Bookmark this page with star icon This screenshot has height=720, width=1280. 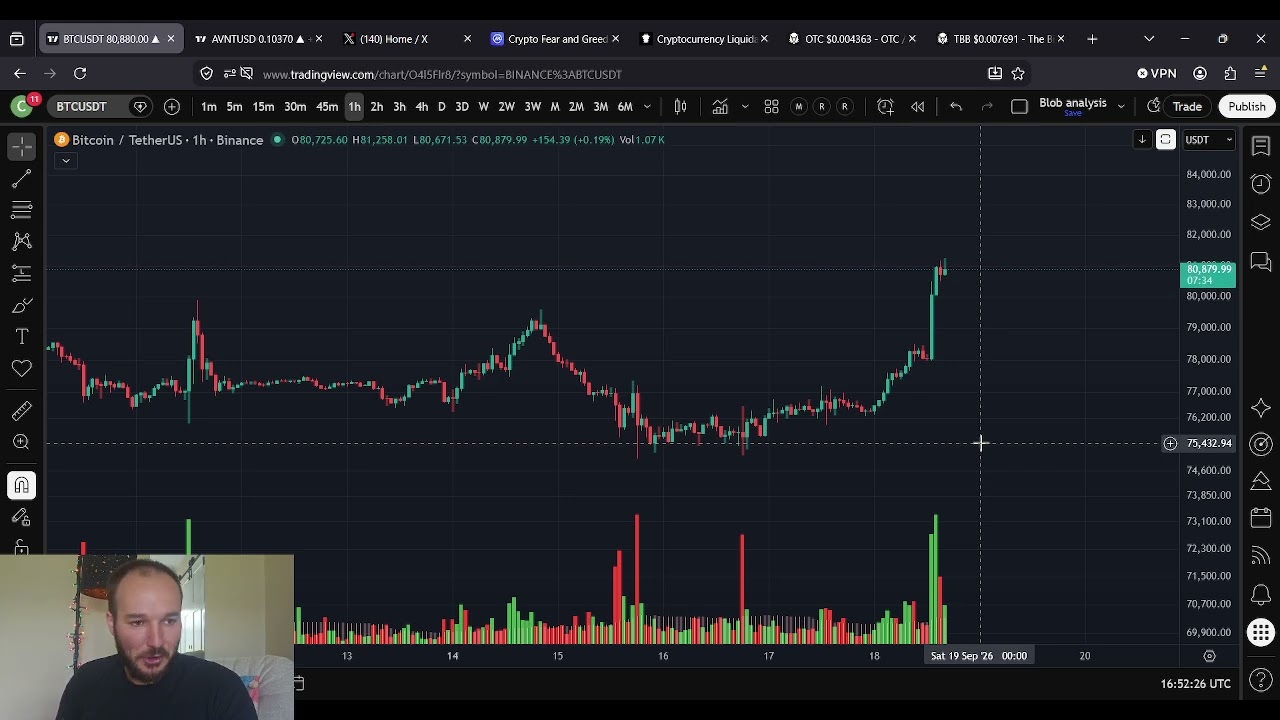tap(1018, 73)
